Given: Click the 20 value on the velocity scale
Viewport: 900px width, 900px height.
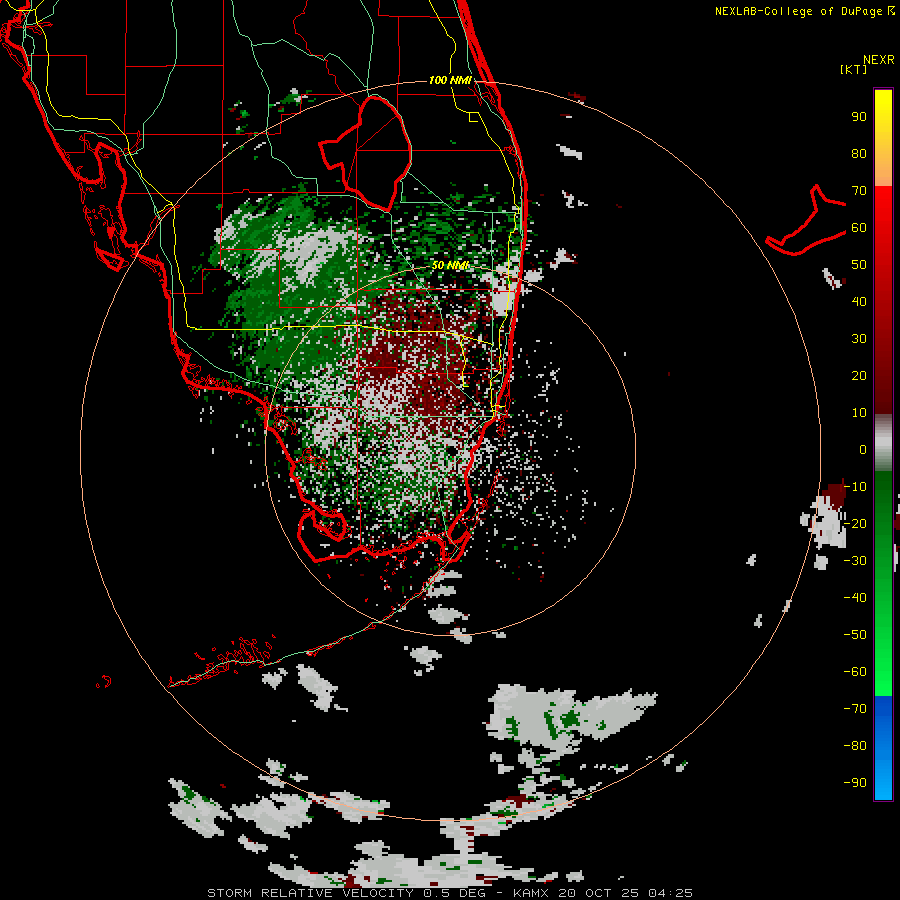Looking at the screenshot, I should point(859,375).
